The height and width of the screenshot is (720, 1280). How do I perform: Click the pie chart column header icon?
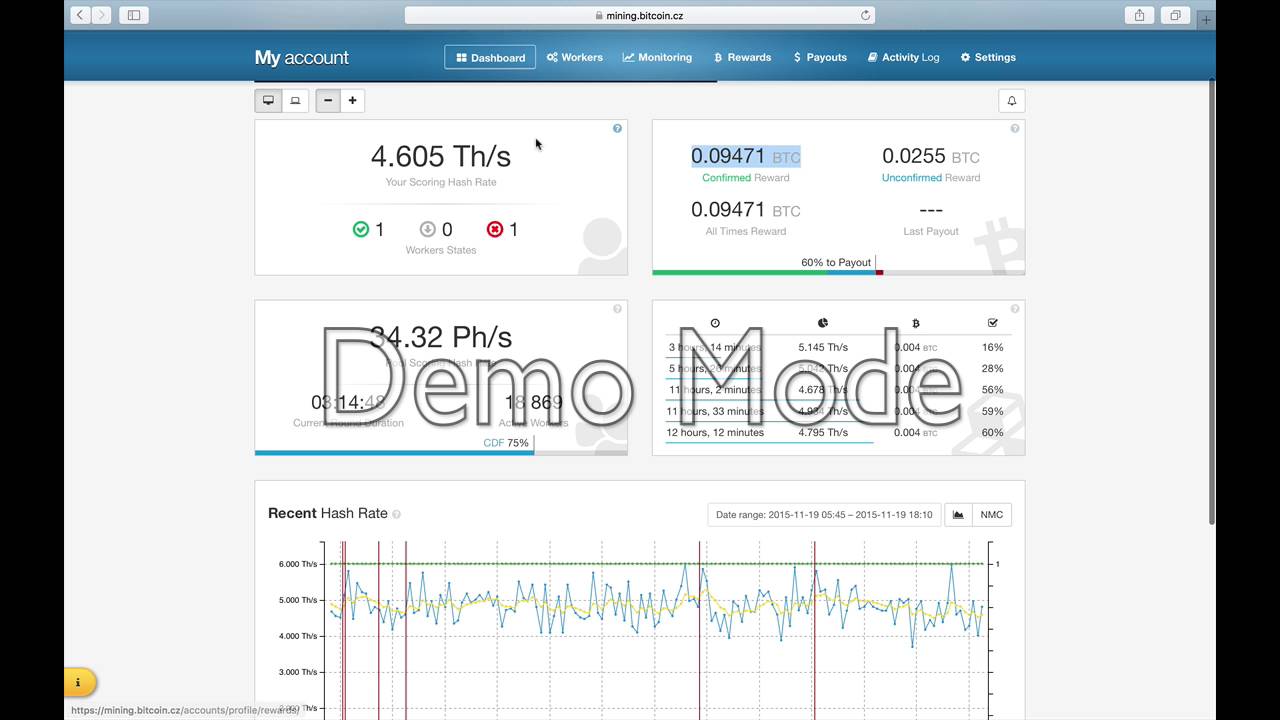click(x=823, y=323)
